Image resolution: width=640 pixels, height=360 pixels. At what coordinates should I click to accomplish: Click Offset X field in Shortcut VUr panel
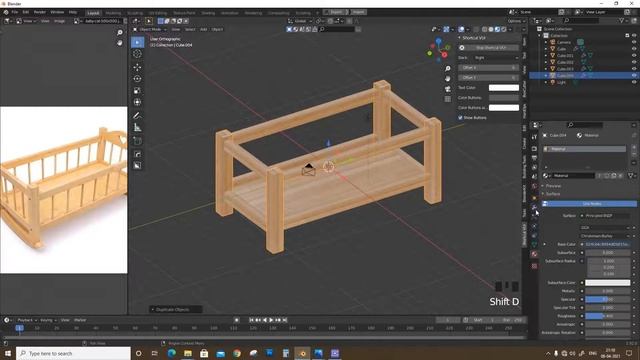coord(489,68)
